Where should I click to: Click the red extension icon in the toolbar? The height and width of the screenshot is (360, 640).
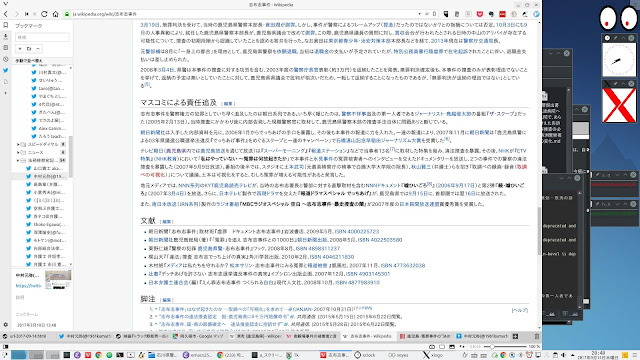[502, 14]
